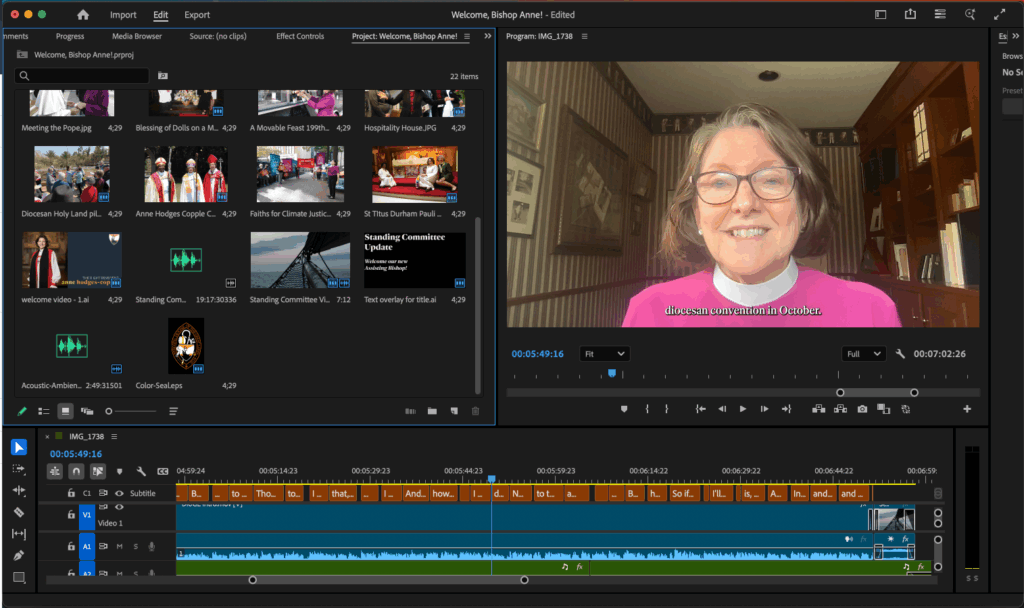1024x608 pixels.
Task: Add marker in Program monitor
Action: click(x=624, y=409)
